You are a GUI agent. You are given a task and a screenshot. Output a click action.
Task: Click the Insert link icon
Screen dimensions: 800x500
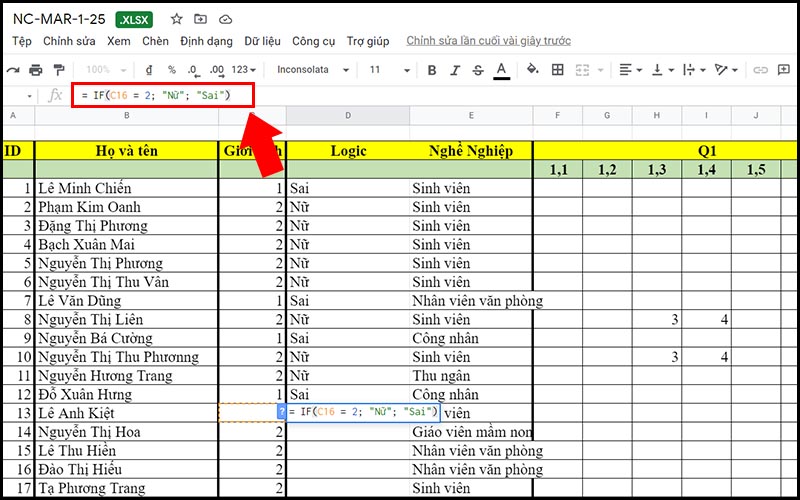[x=760, y=70]
